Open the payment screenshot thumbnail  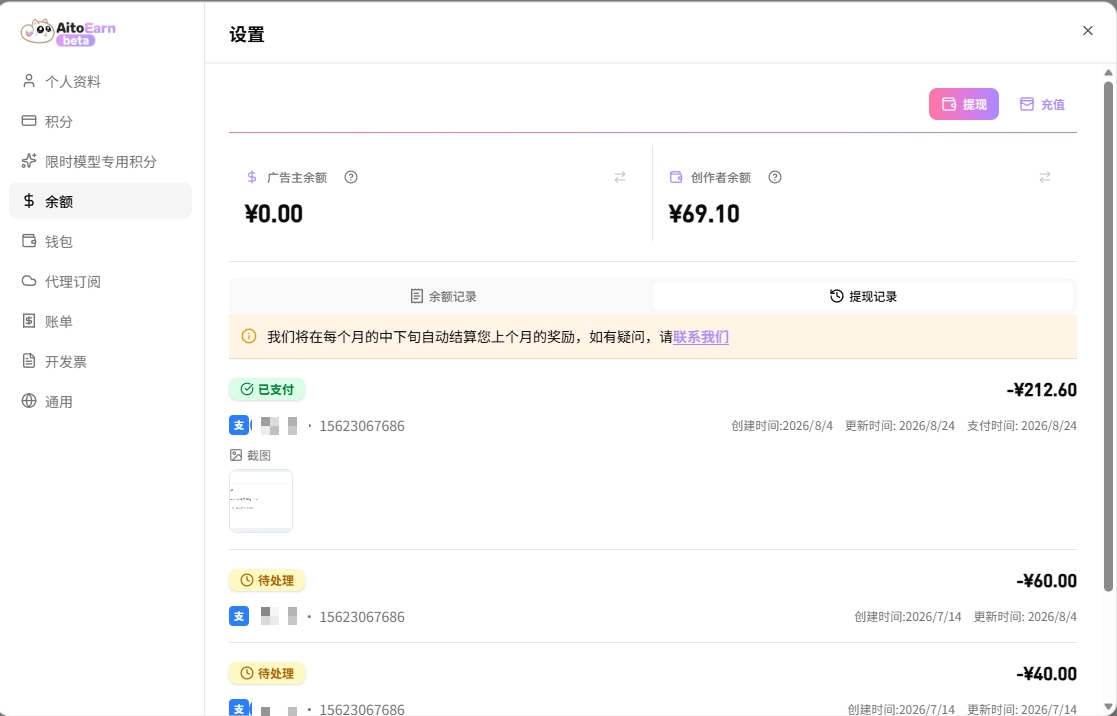click(261, 501)
